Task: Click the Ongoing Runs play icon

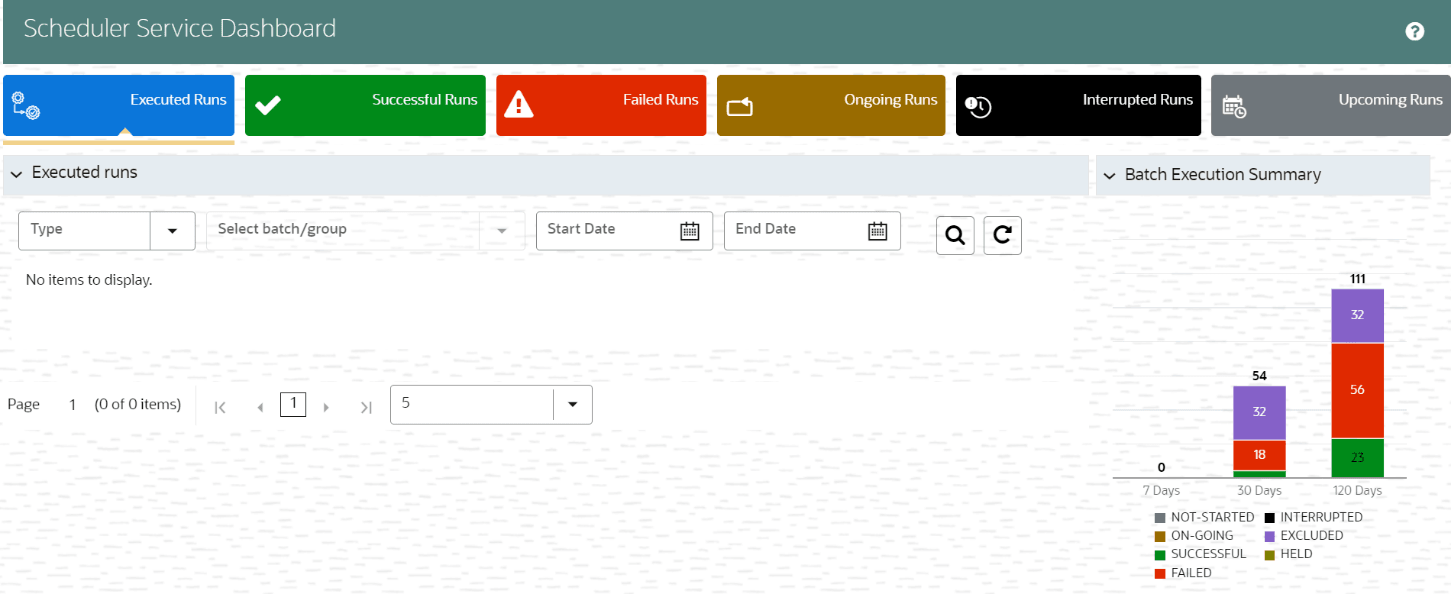Action: click(740, 102)
